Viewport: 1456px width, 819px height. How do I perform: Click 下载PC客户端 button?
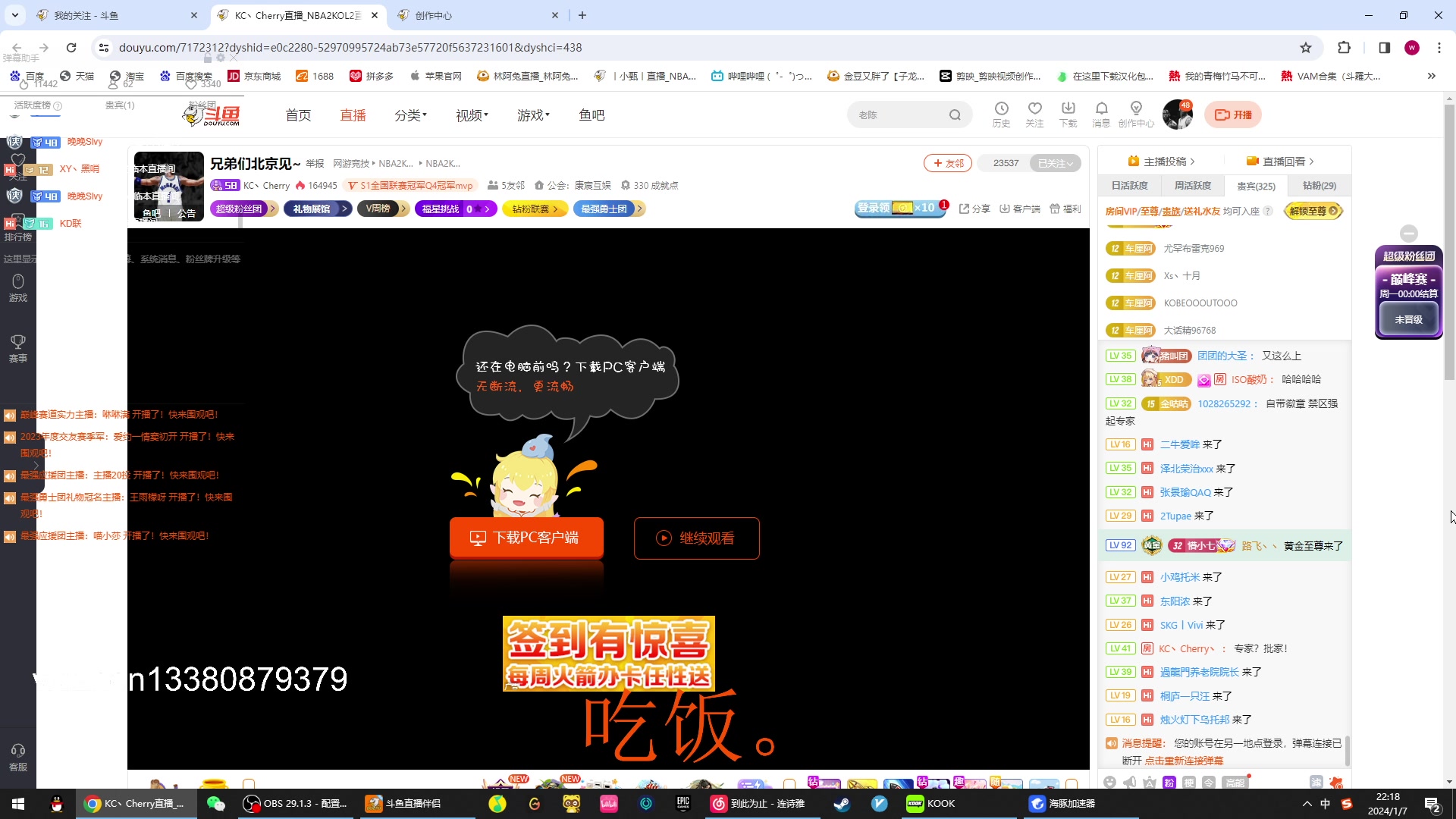[x=526, y=538]
